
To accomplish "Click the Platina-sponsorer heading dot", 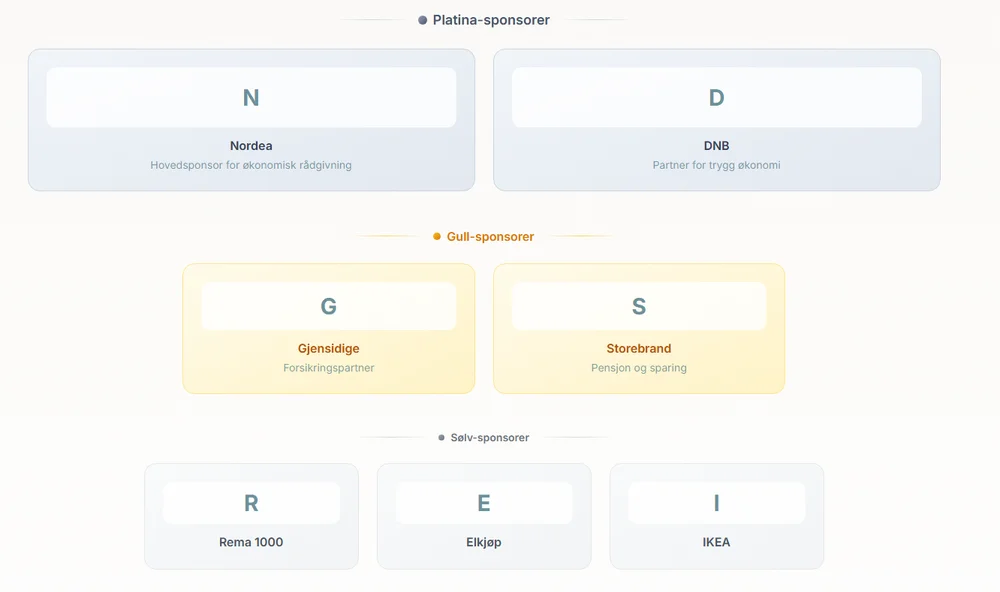I will (x=423, y=20).
